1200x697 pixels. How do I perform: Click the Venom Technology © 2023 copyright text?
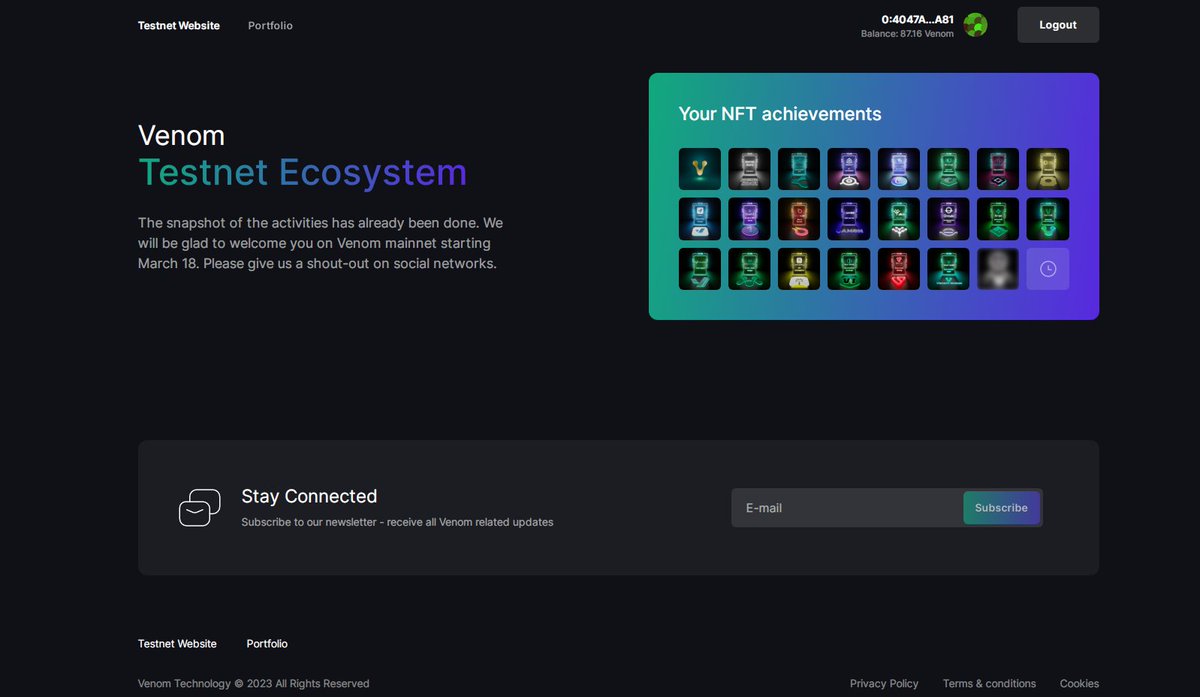254,684
